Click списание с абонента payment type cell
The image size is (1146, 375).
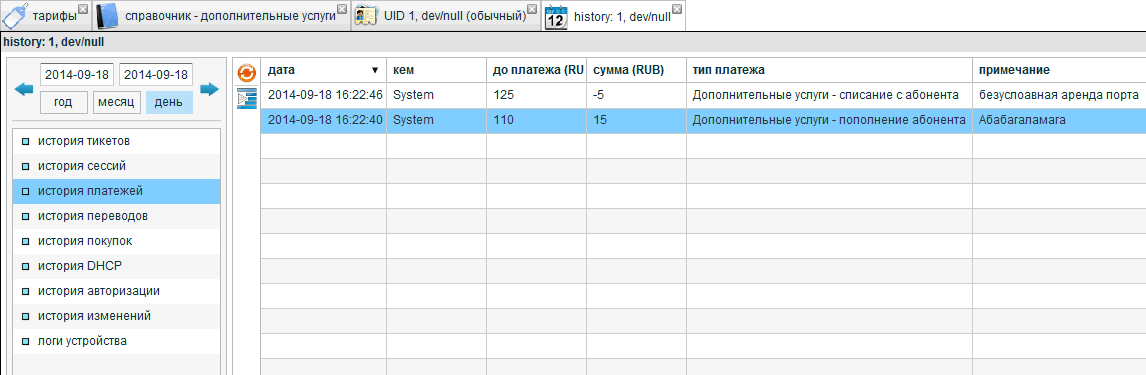829,95
